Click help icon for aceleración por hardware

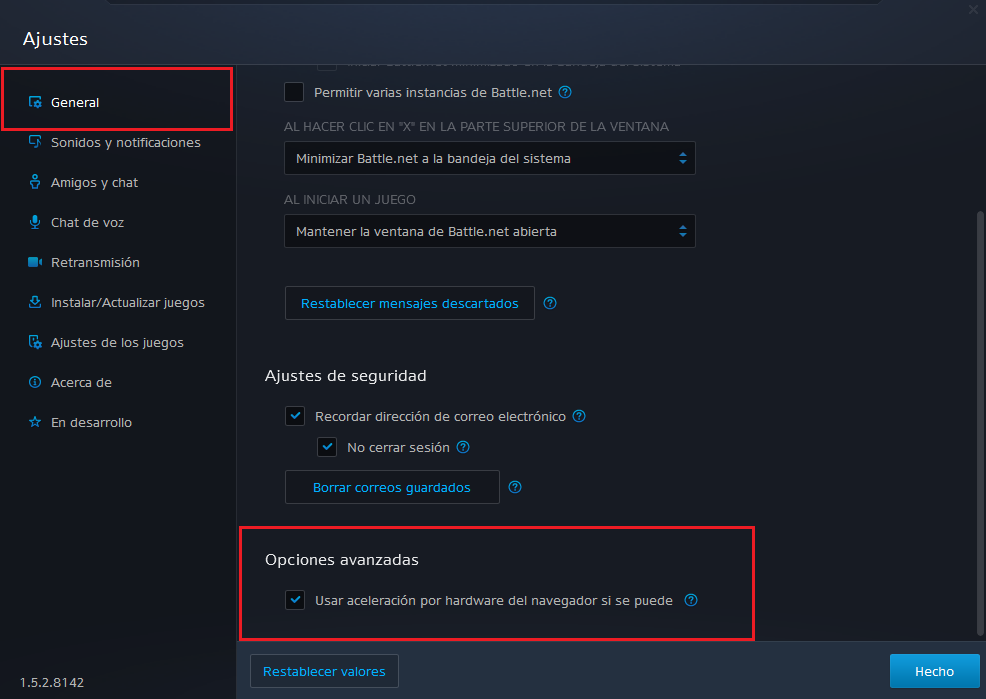pos(690,600)
